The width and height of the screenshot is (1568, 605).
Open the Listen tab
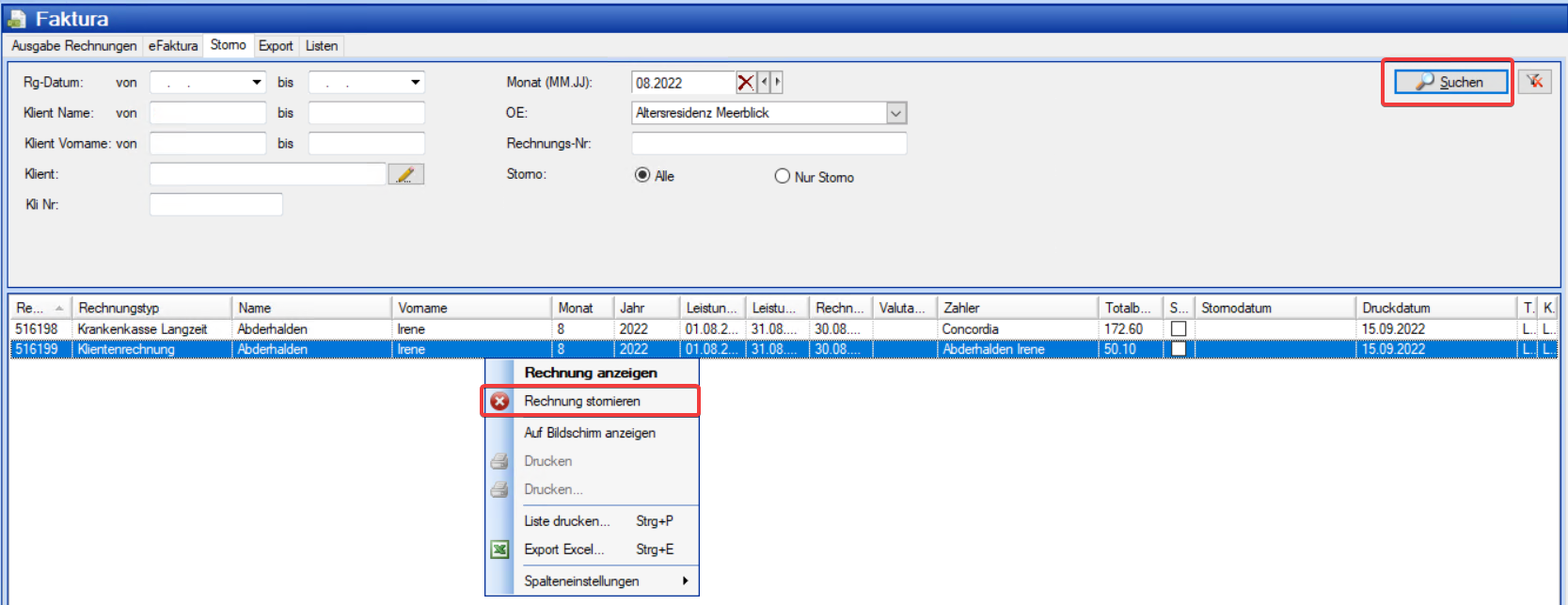(322, 45)
